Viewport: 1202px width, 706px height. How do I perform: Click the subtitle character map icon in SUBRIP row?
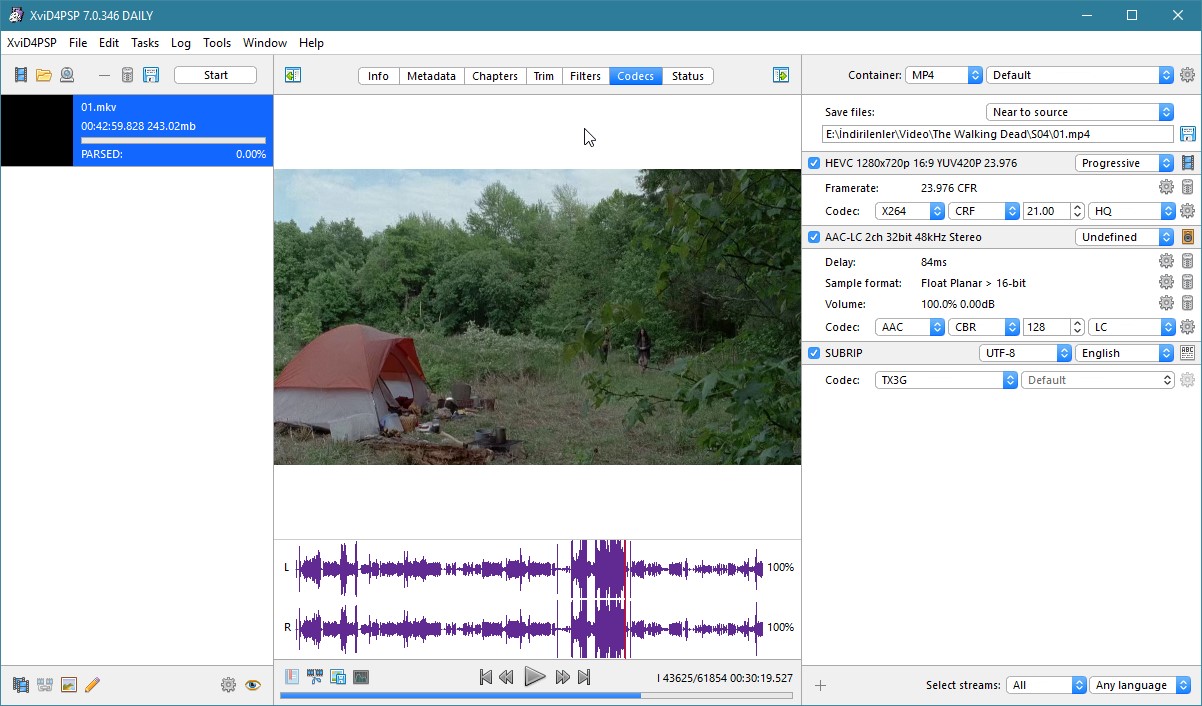1188,353
